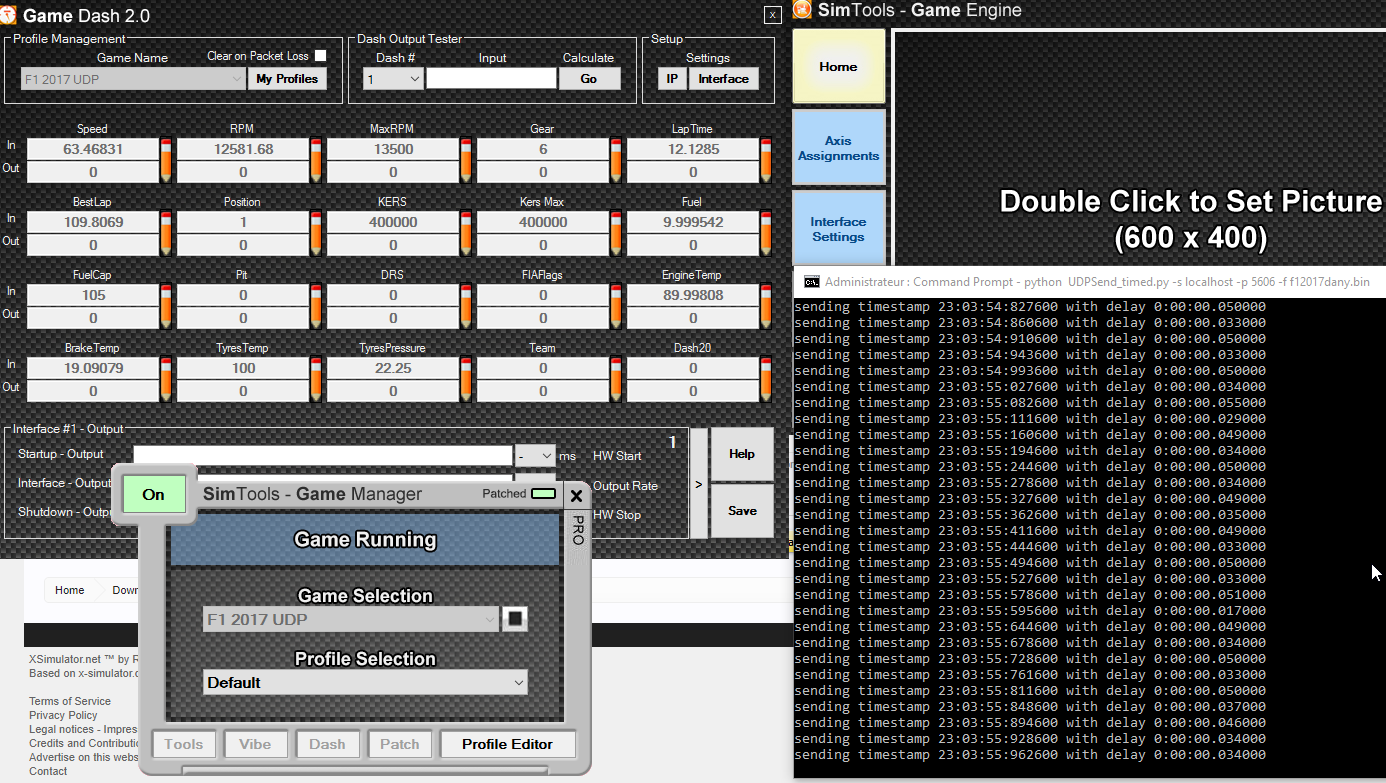The width and height of the screenshot is (1386, 783).
Task: Click the Startup - Output text field
Action: (x=323, y=456)
